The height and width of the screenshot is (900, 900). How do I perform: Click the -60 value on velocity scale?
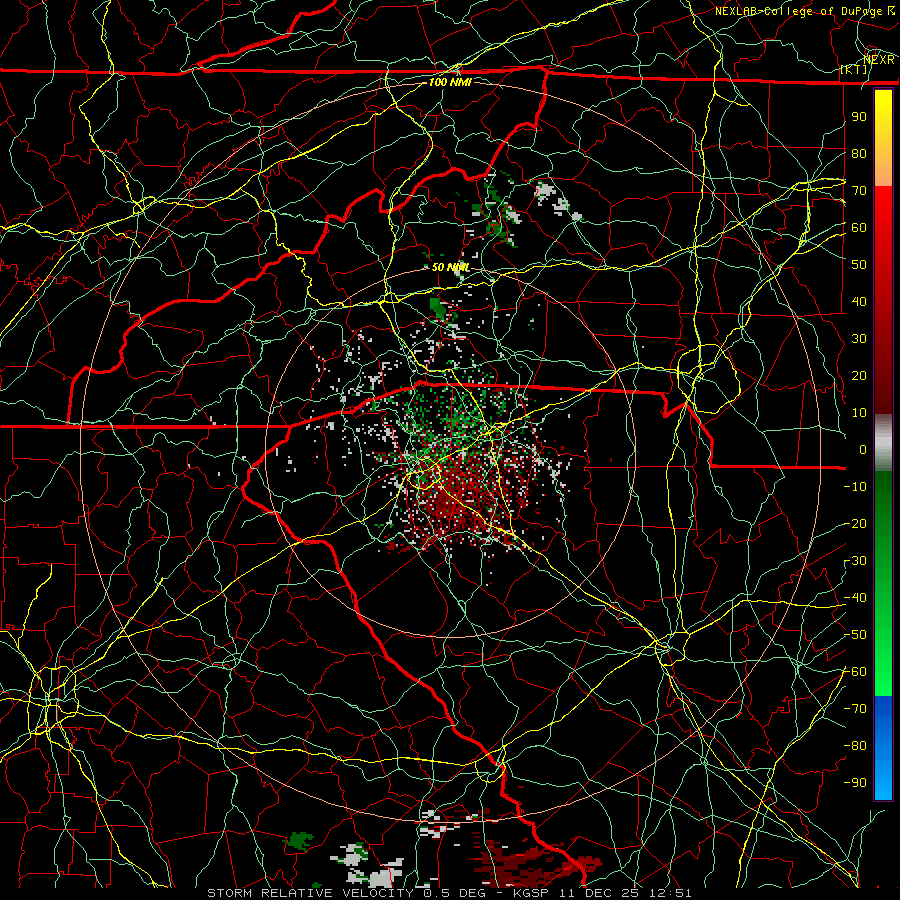[x=855, y=672]
